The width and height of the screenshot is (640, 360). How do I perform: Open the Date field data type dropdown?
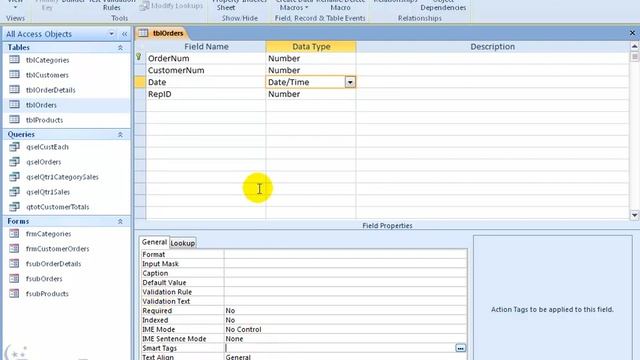point(350,82)
